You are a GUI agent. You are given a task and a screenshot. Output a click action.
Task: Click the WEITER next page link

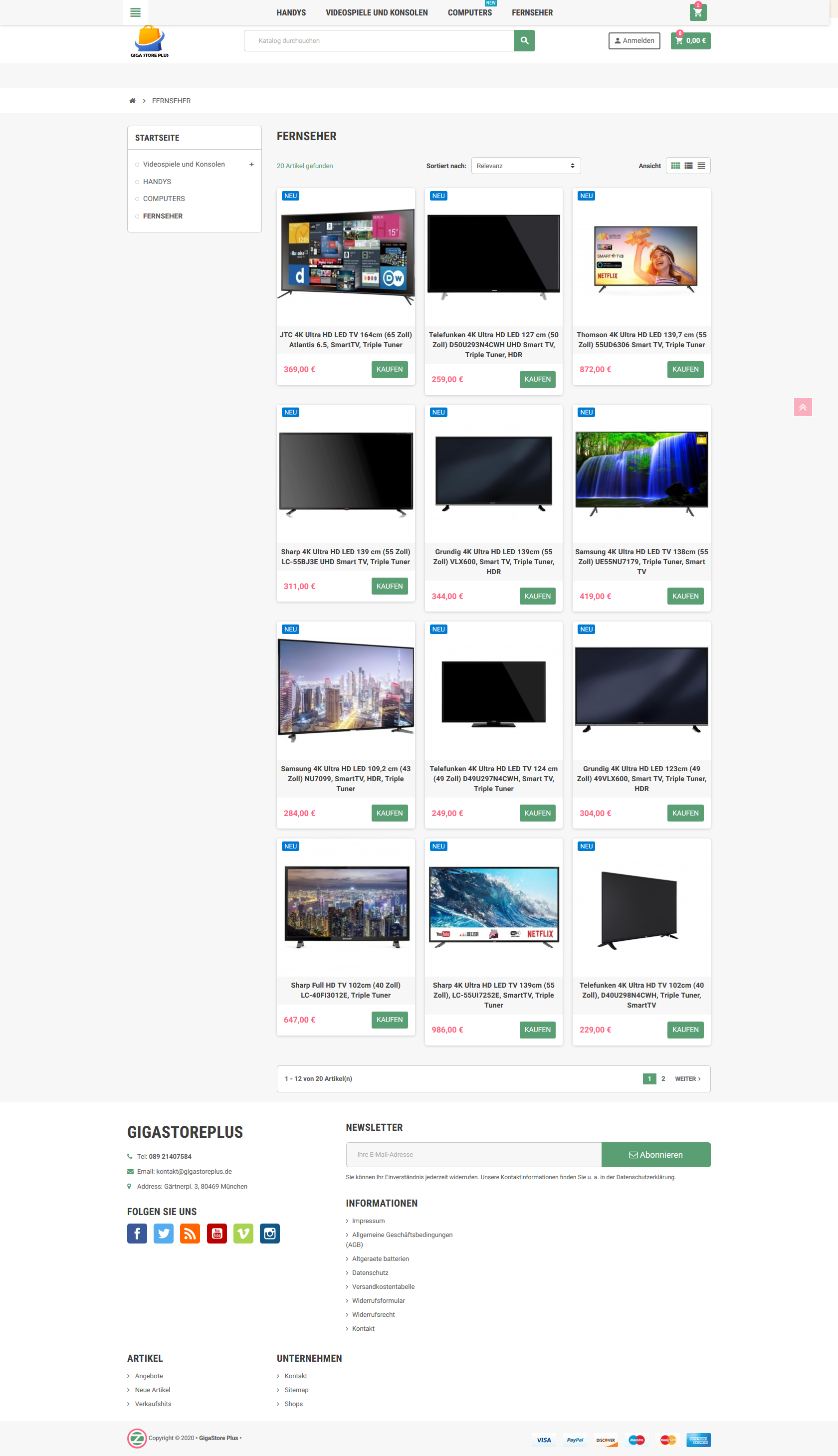[x=688, y=1078]
